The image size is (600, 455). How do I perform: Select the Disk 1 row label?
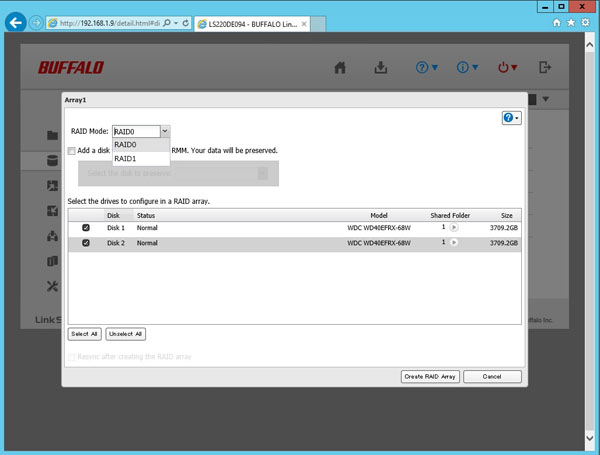(116, 228)
